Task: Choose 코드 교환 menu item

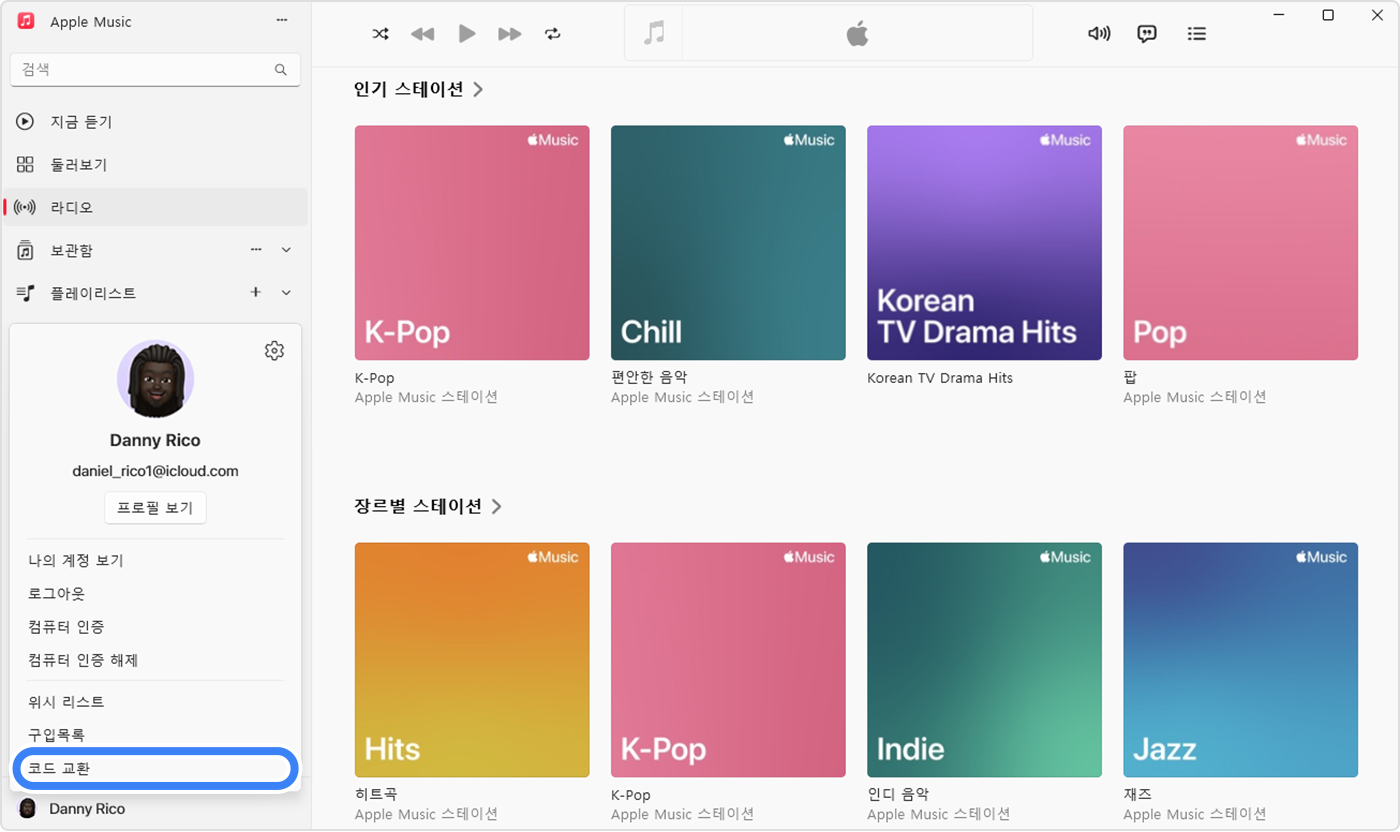Action: 155,769
